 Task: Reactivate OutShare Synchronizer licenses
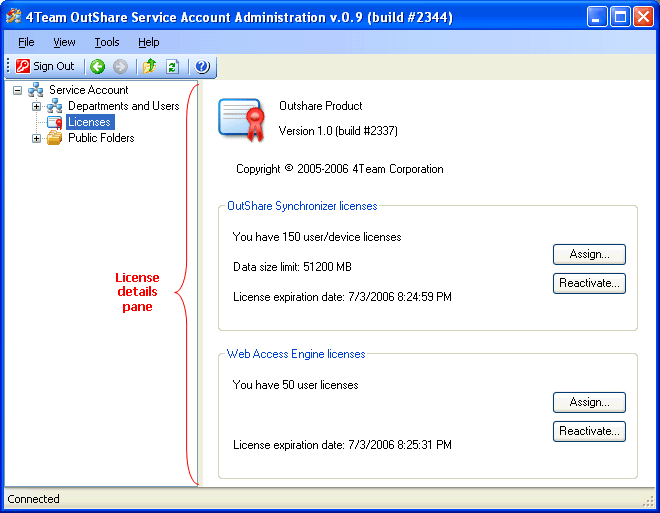[589, 283]
